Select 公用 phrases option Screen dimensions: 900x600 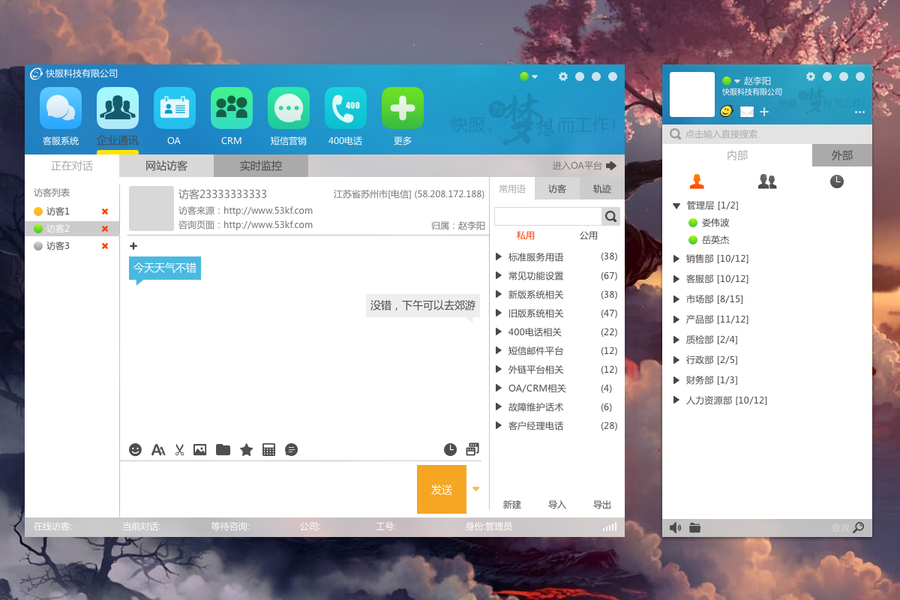(x=588, y=235)
